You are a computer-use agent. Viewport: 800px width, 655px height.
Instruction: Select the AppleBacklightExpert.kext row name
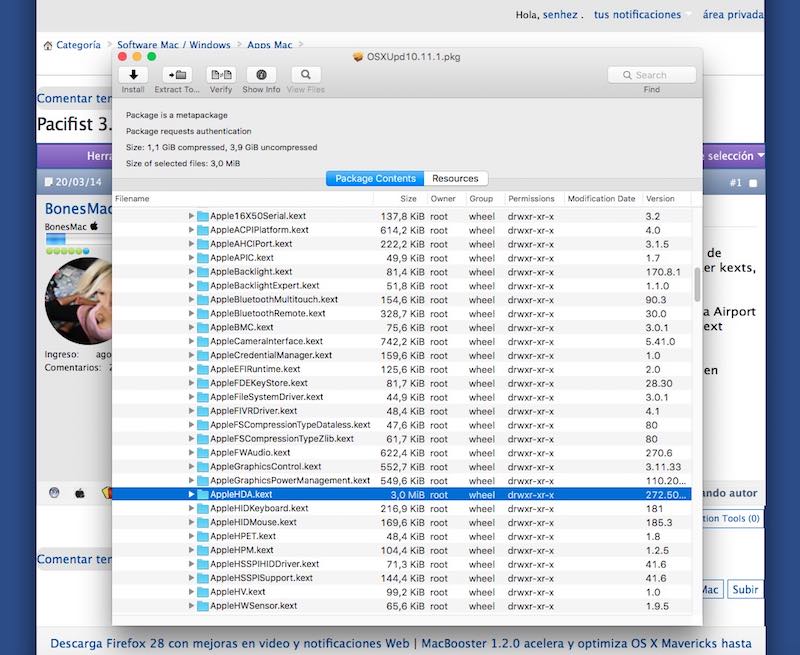pyautogui.click(x=265, y=286)
